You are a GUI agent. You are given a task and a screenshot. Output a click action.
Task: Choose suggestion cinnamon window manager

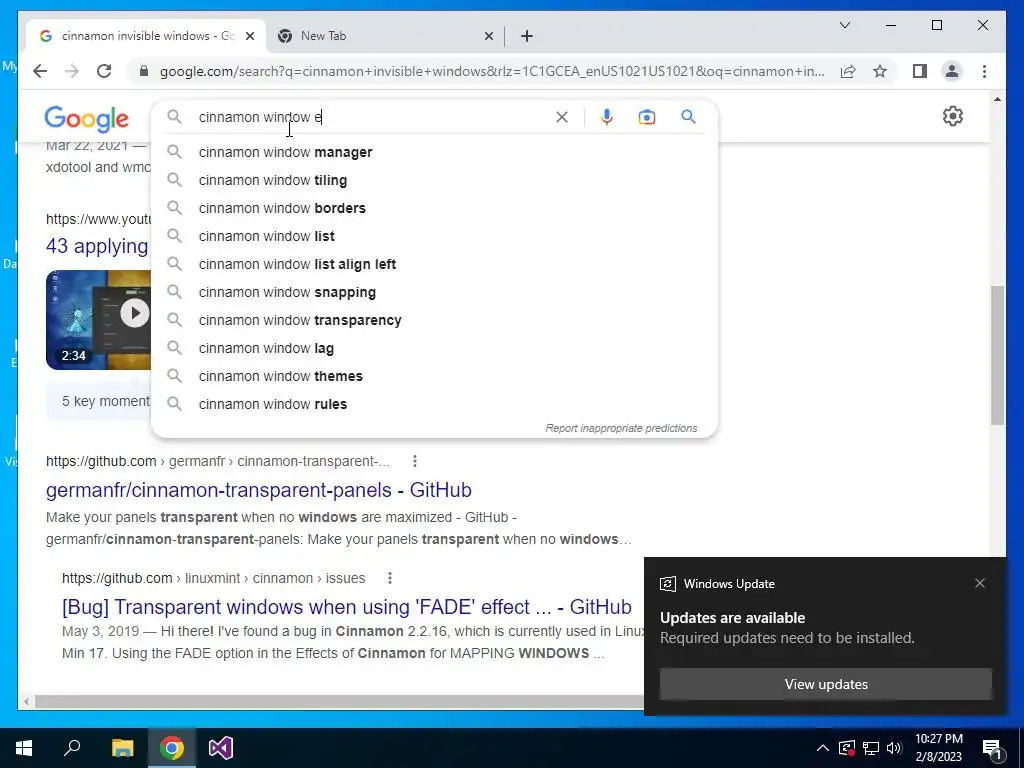(x=434, y=152)
